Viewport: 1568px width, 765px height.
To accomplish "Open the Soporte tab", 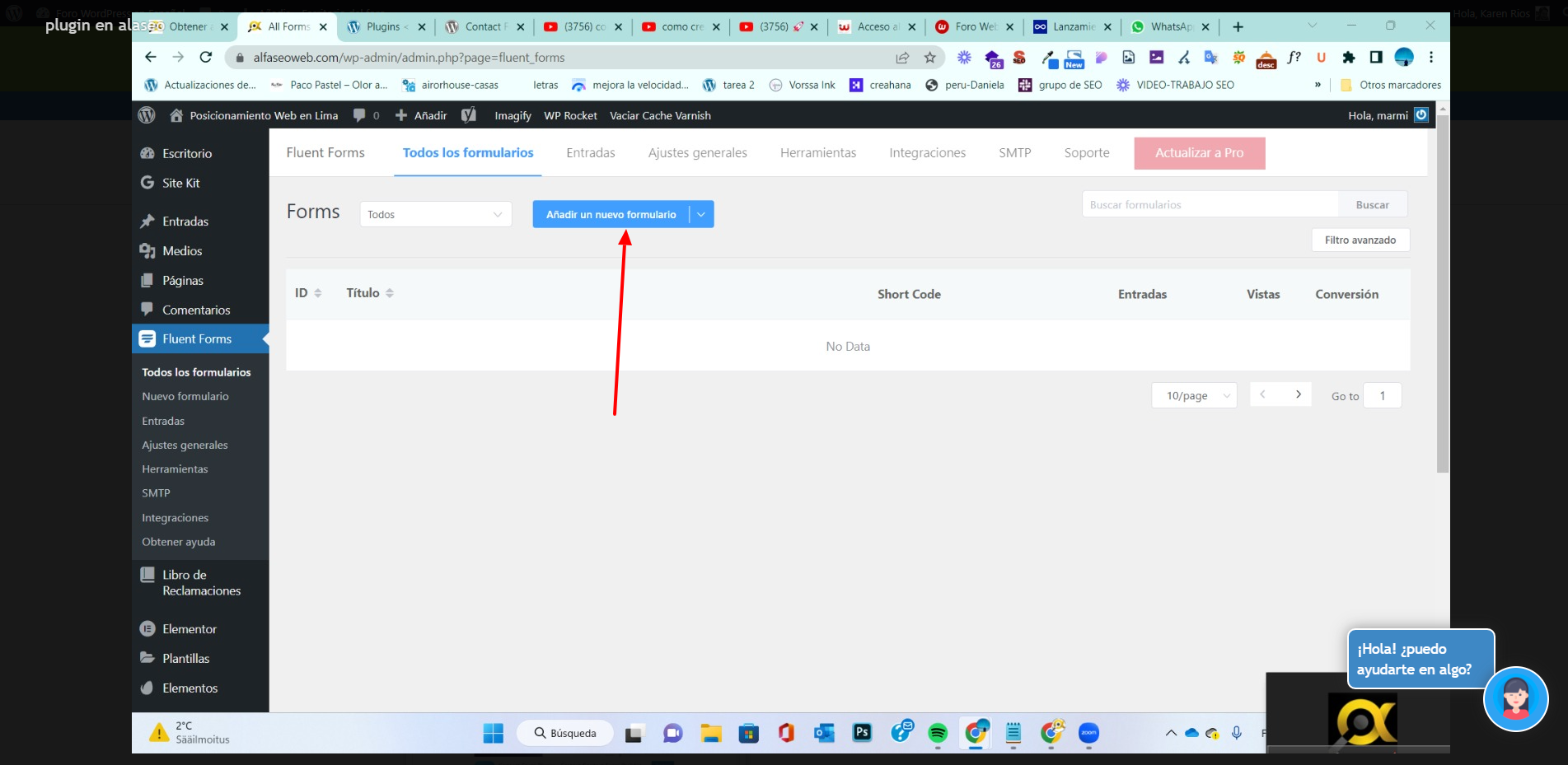I will click(1087, 153).
